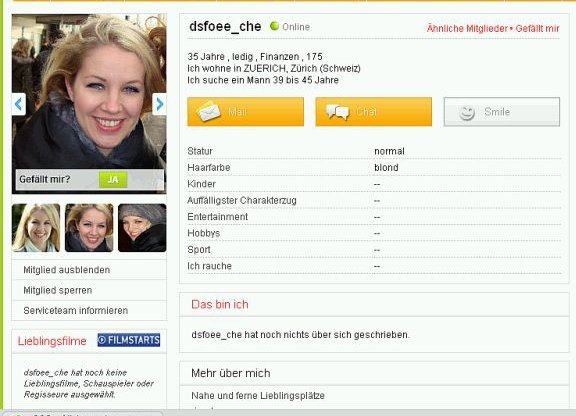Open the first blonde portrait thumbnail

coord(36,228)
